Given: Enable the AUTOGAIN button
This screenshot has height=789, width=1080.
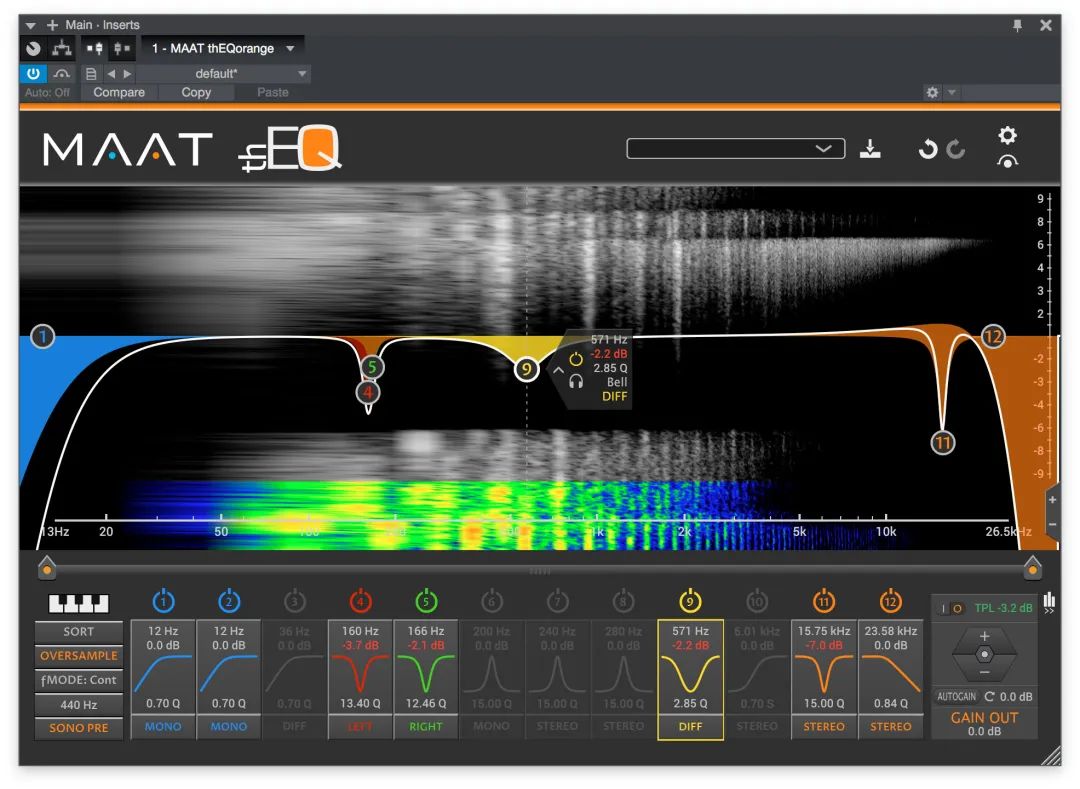Looking at the screenshot, I should click(956, 697).
